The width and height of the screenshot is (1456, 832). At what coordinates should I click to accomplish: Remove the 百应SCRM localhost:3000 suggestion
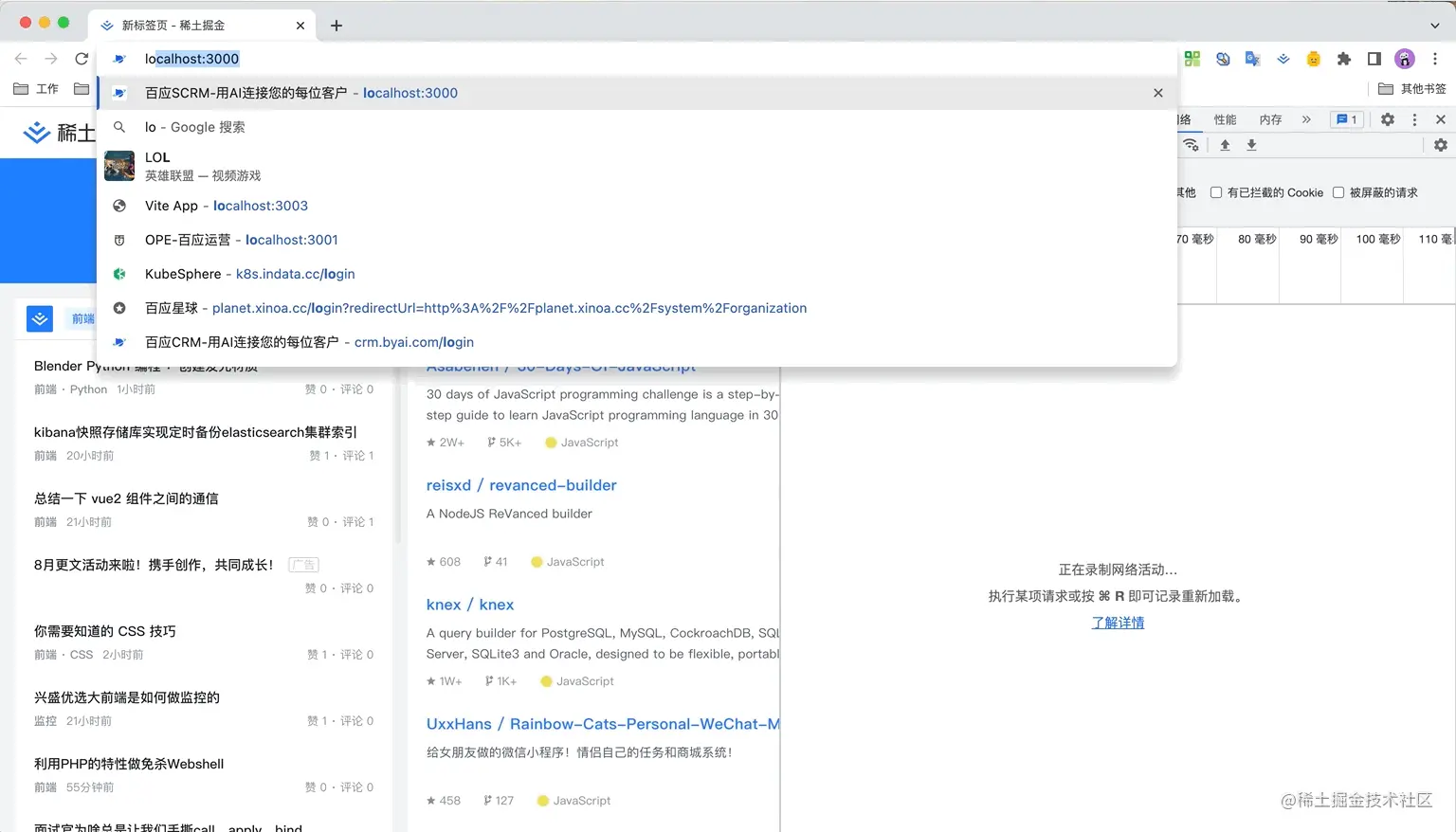pyautogui.click(x=1157, y=93)
